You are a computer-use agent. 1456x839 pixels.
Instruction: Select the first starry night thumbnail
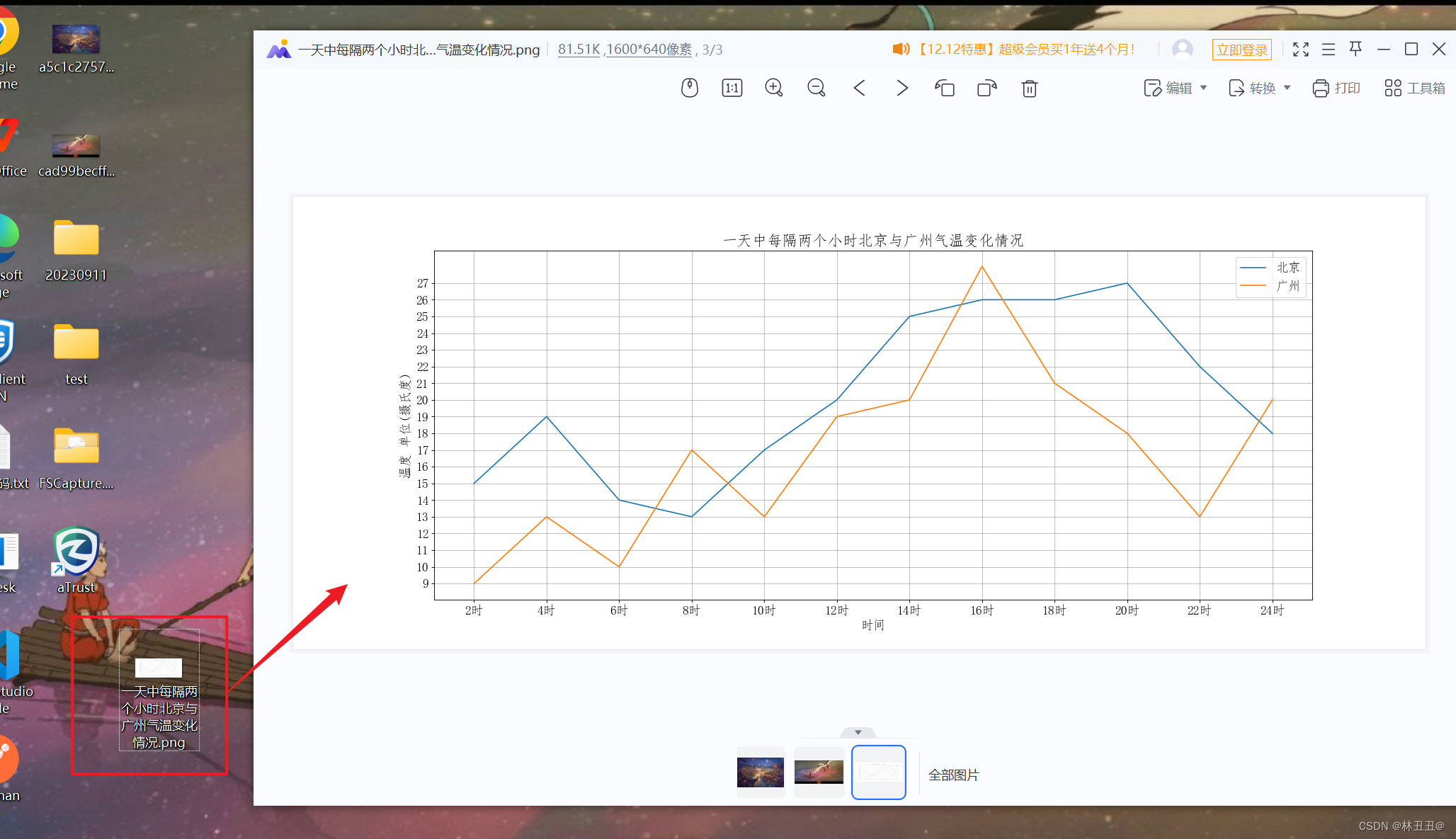760,772
